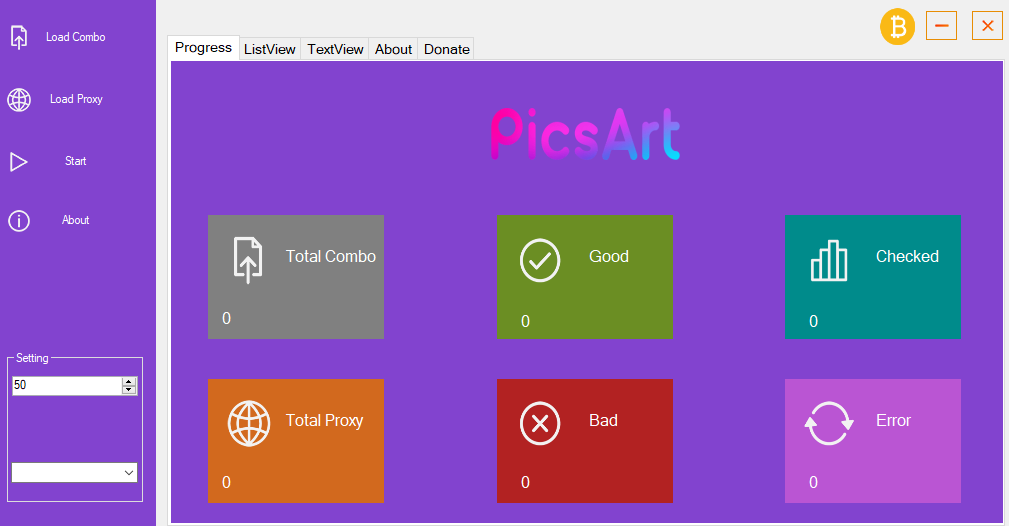Minimize the window with the orange dash button
The height and width of the screenshot is (526, 1009).
coord(941,26)
